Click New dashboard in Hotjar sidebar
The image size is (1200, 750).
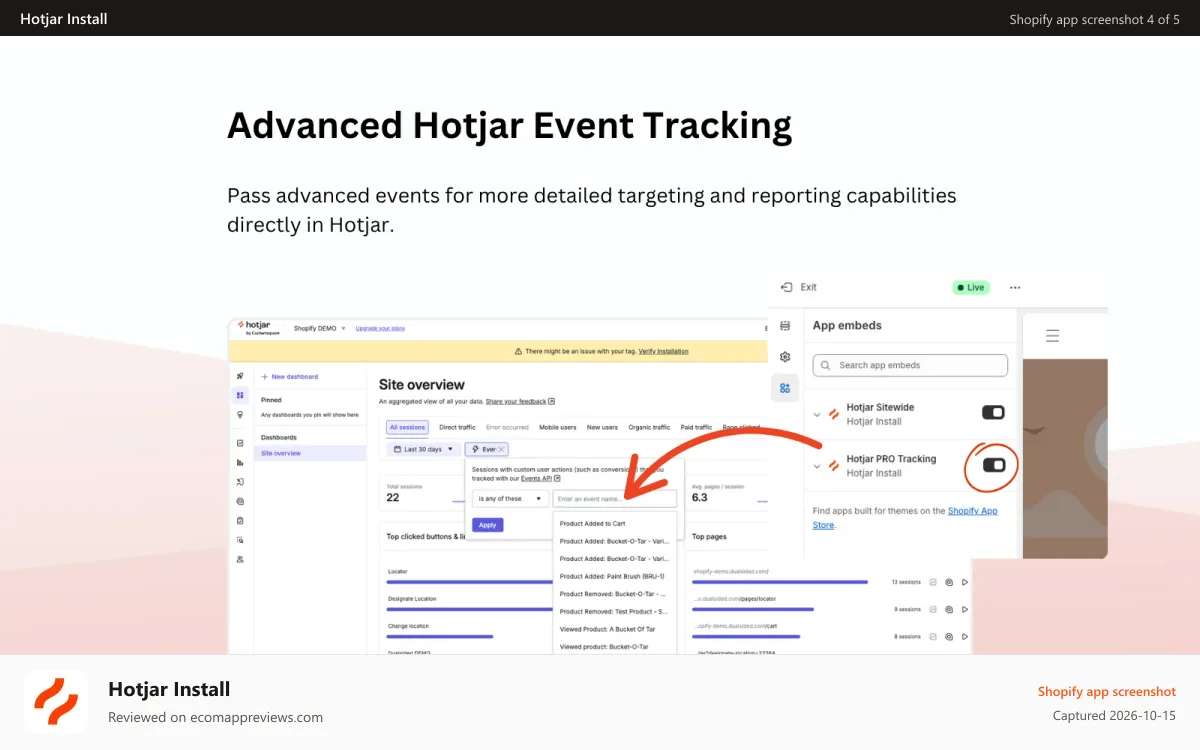pos(290,377)
